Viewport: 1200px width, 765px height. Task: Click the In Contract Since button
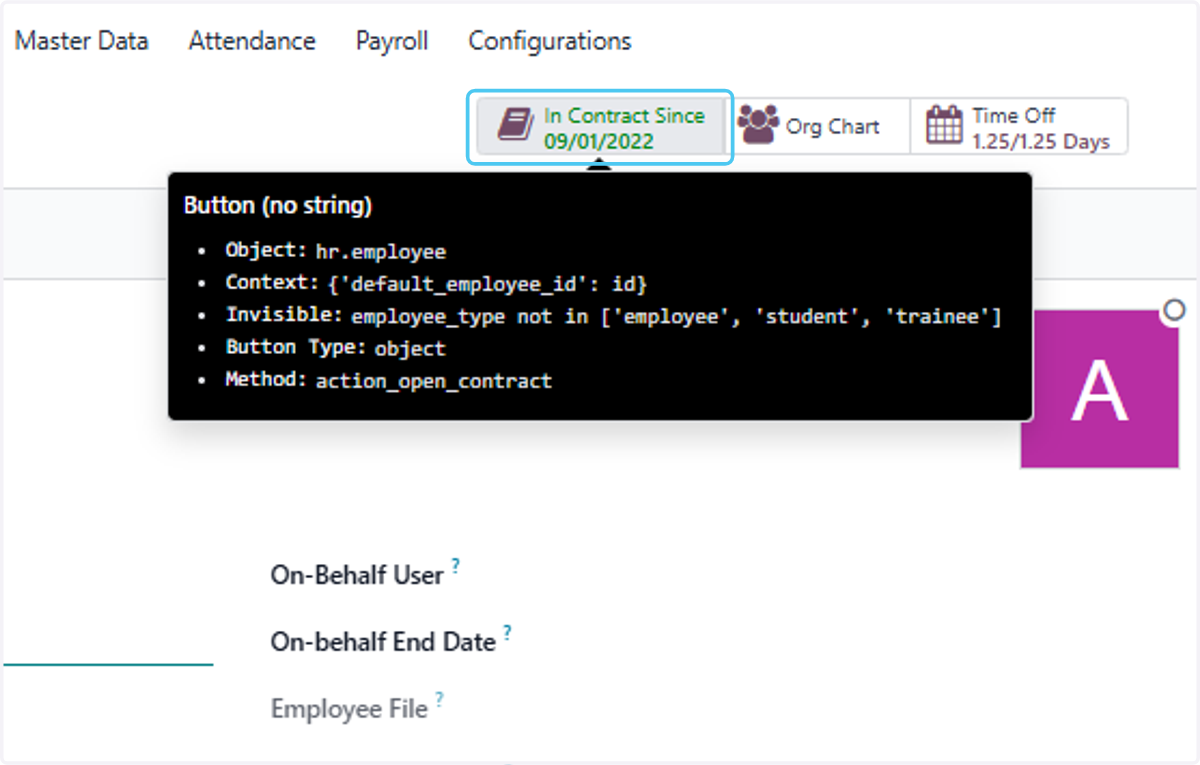point(601,127)
